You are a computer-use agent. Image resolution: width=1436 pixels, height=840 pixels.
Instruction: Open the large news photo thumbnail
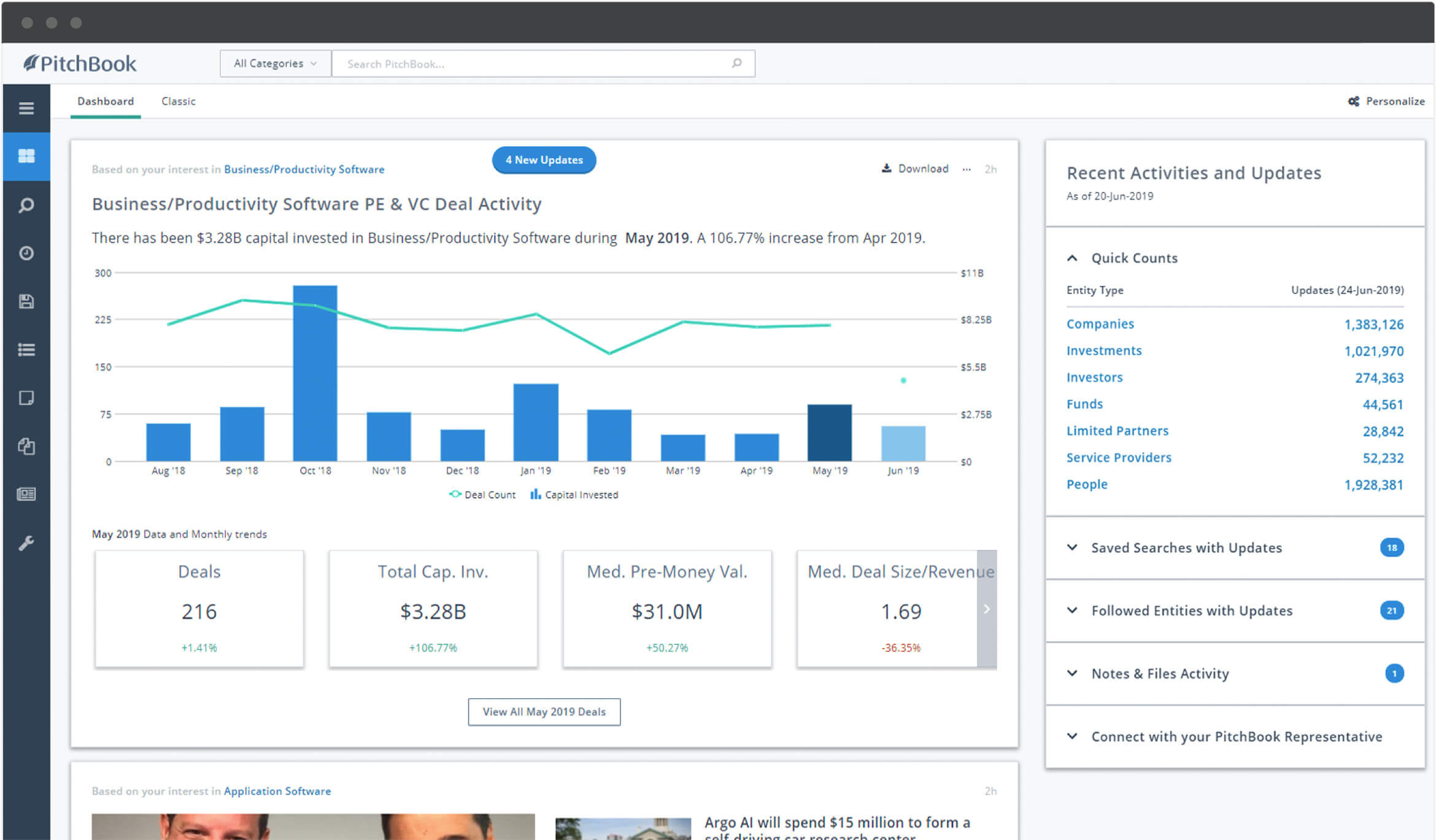[313, 827]
